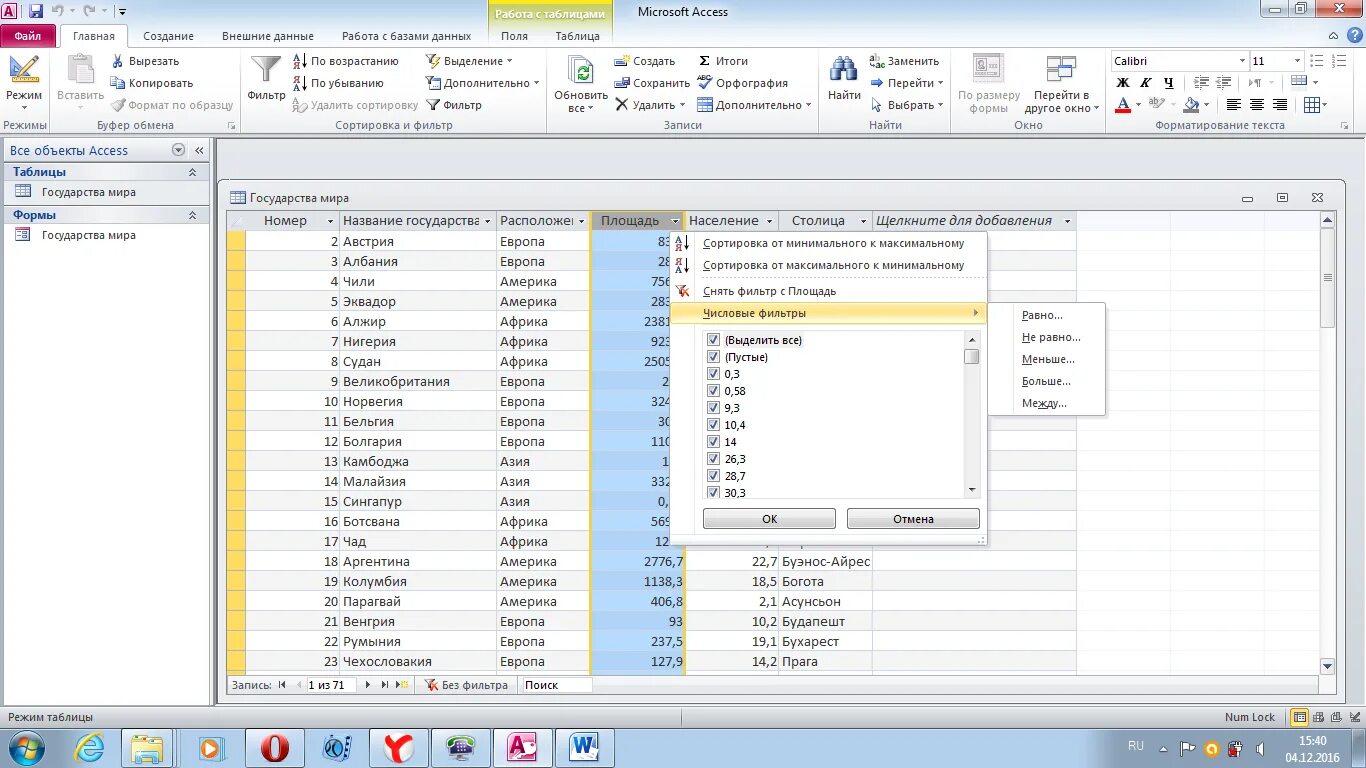
Task: Click the Копировать command
Action: (151, 83)
